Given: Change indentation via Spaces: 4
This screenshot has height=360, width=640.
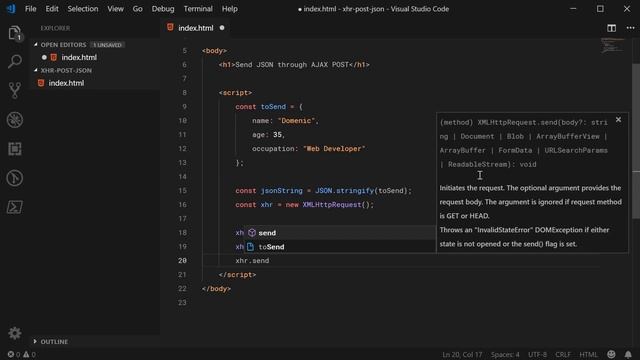Looking at the screenshot, I should tap(505, 354).
